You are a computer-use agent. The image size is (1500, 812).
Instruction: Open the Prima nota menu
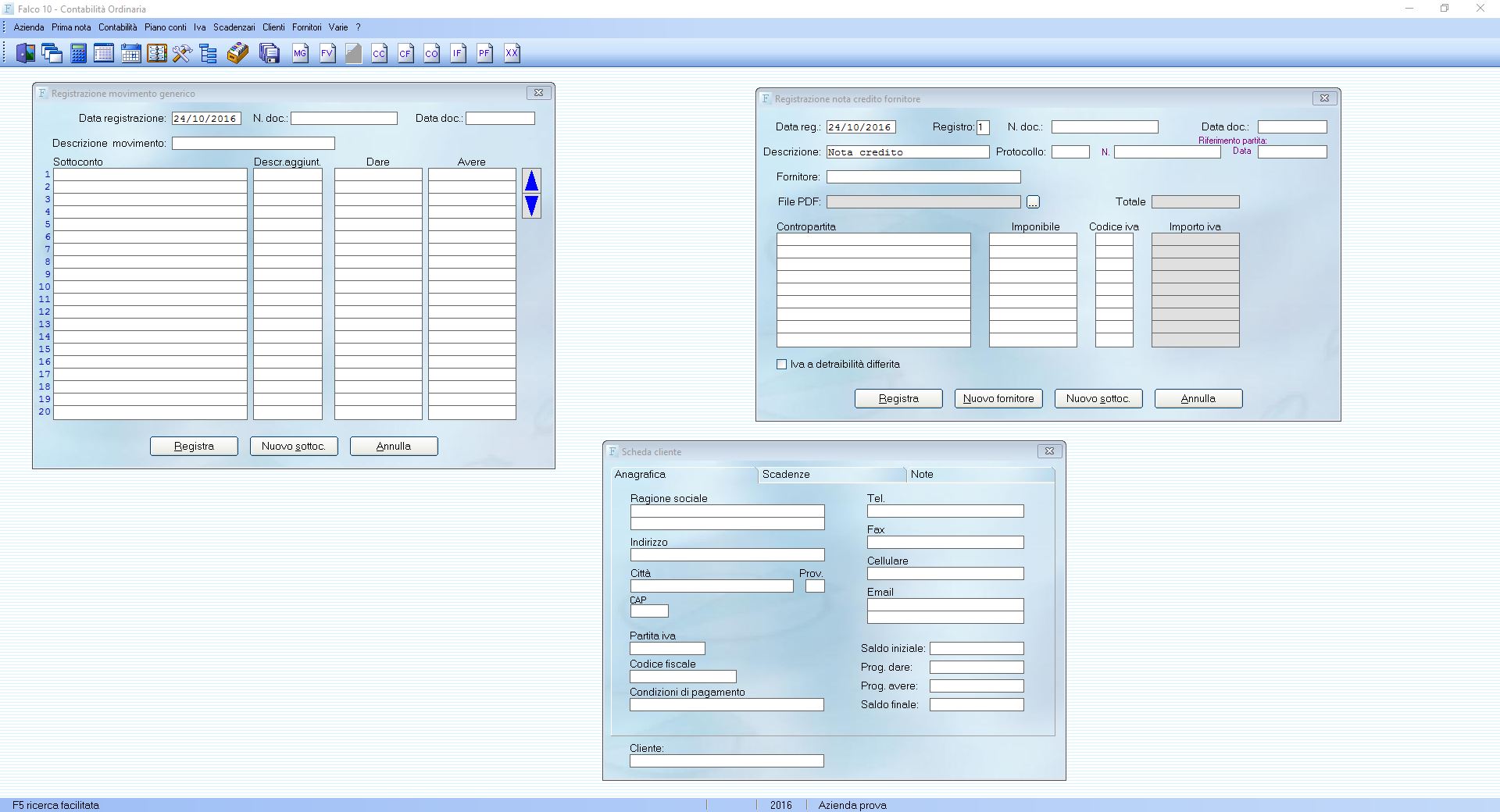[71, 27]
